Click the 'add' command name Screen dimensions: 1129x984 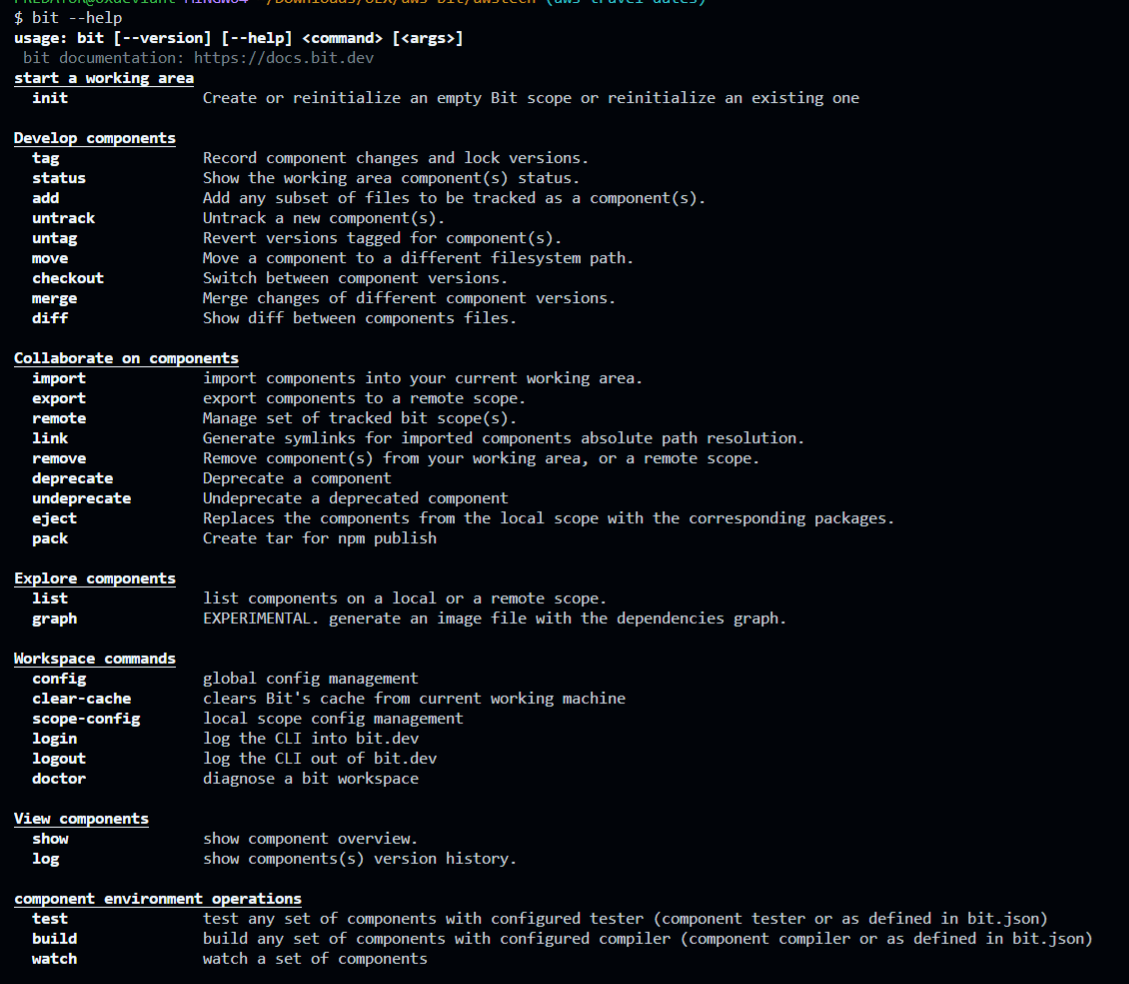(x=45, y=198)
